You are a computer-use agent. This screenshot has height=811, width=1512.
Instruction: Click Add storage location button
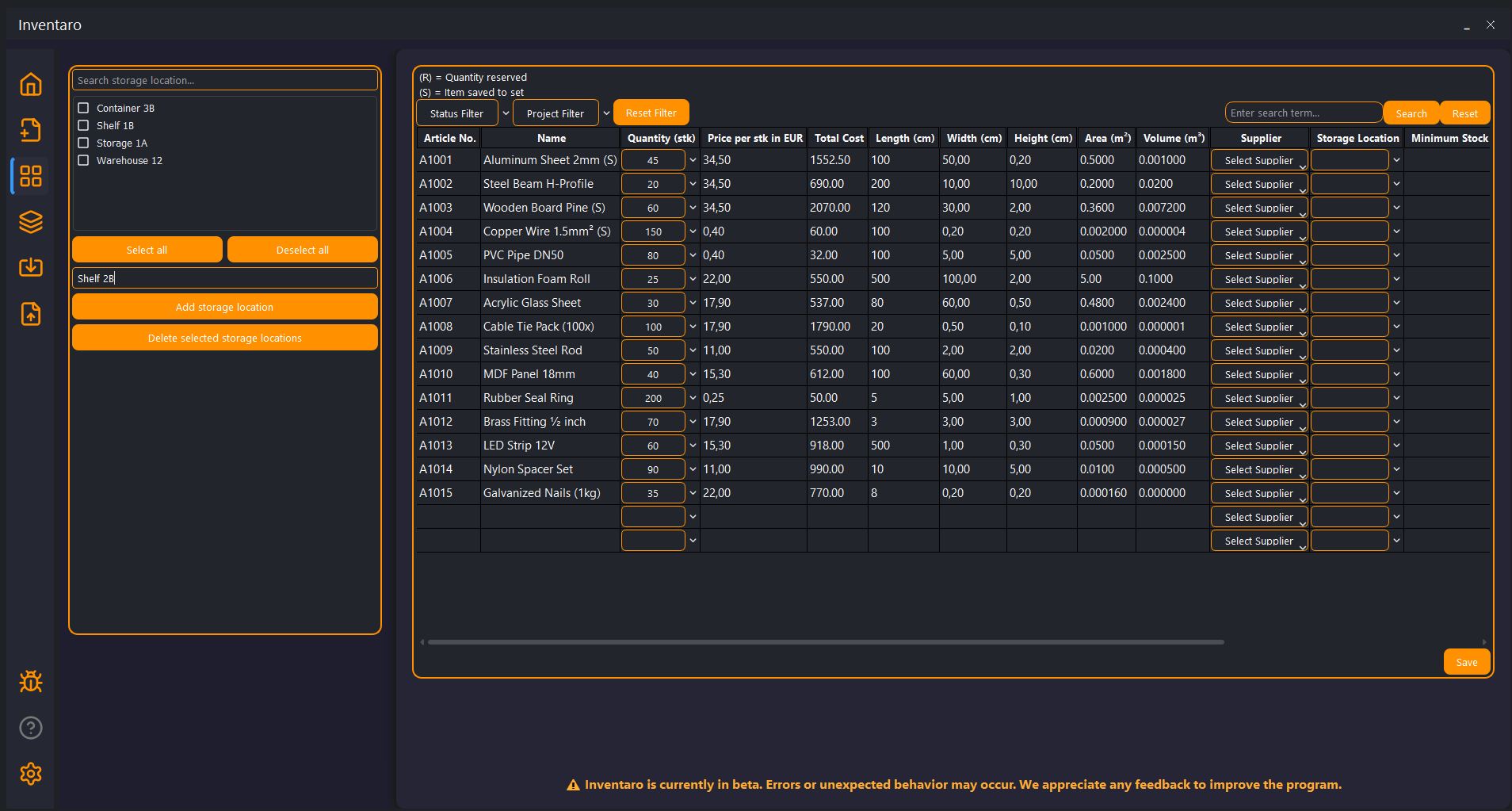[225, 307]
